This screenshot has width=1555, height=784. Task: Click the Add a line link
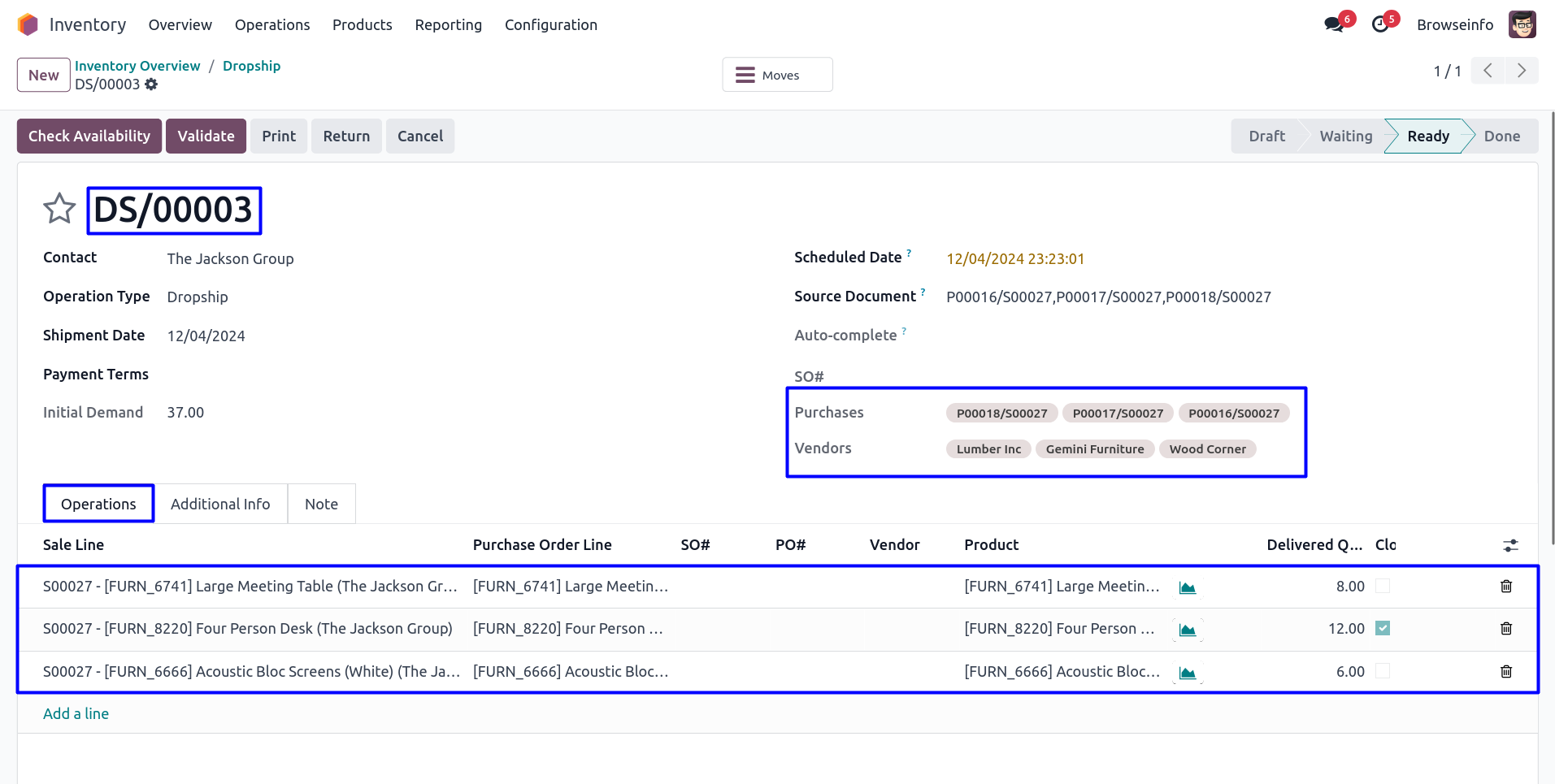76,714
